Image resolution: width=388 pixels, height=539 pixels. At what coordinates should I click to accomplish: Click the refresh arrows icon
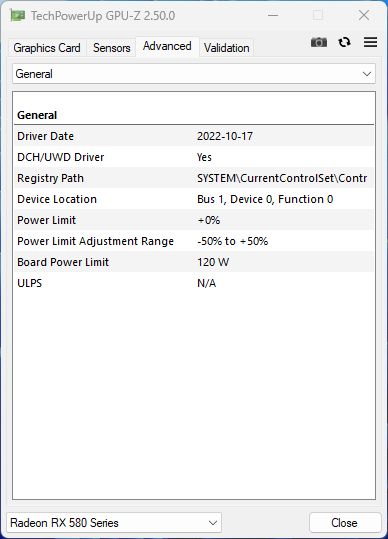(344, 42)
